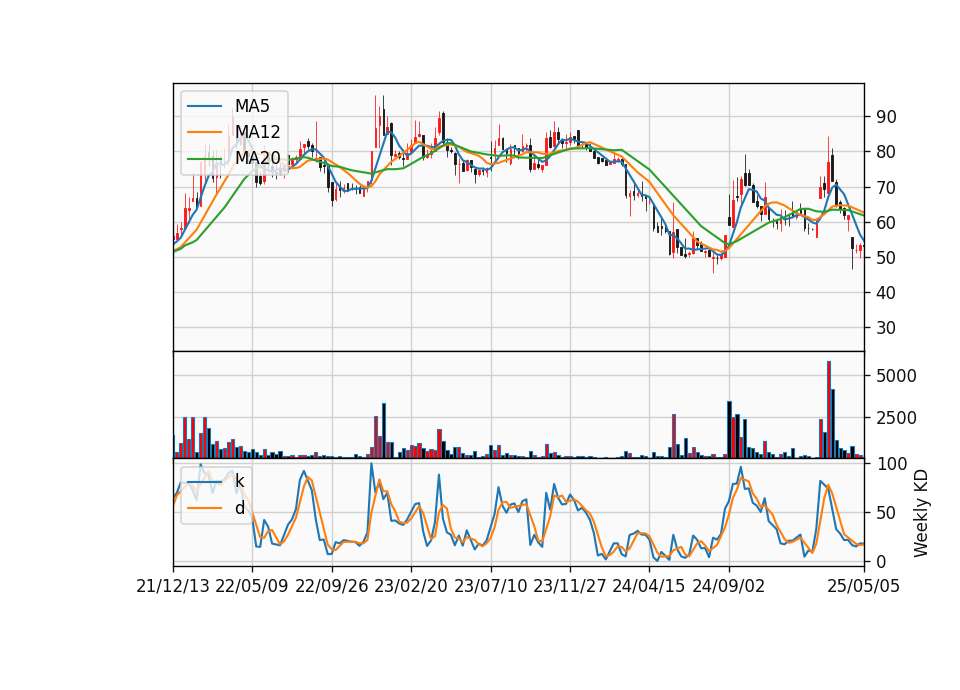This screenshot has height=690, width=960.
Task: Click the 23/02/20 date label
Action: [411, 586]
